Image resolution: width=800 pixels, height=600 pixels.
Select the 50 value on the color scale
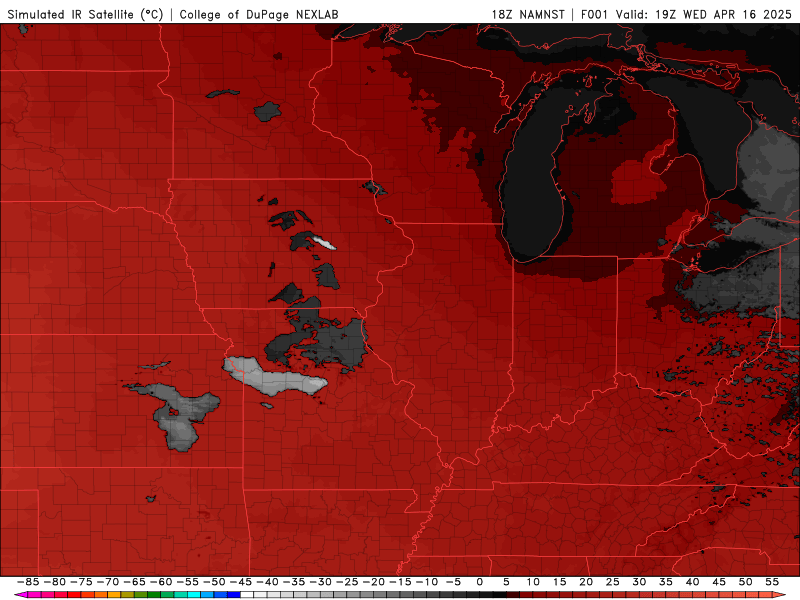pos(745,582)
